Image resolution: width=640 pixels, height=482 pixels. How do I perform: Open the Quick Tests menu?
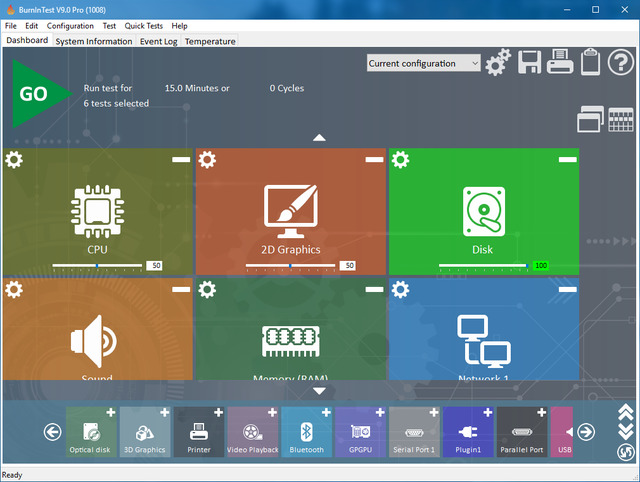pyautogui.click(x=144, y=25)
